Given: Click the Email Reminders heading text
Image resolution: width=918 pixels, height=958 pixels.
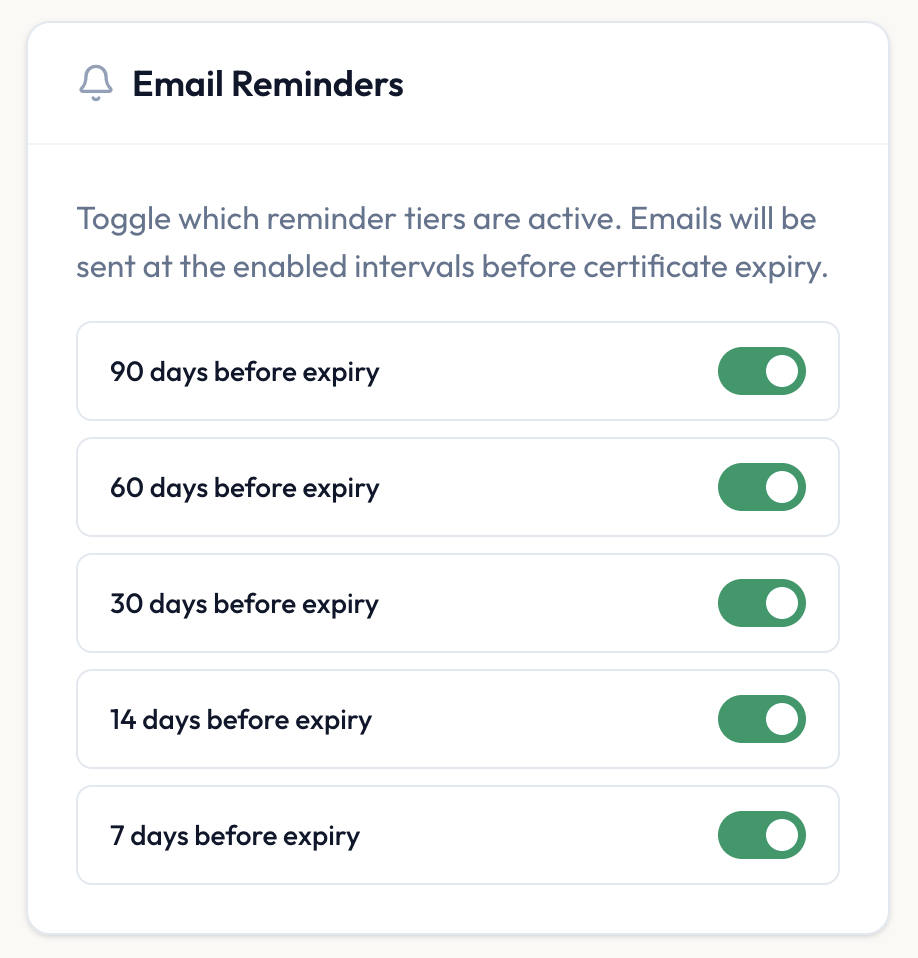Looking at the screenshot, I should [268, 84].
